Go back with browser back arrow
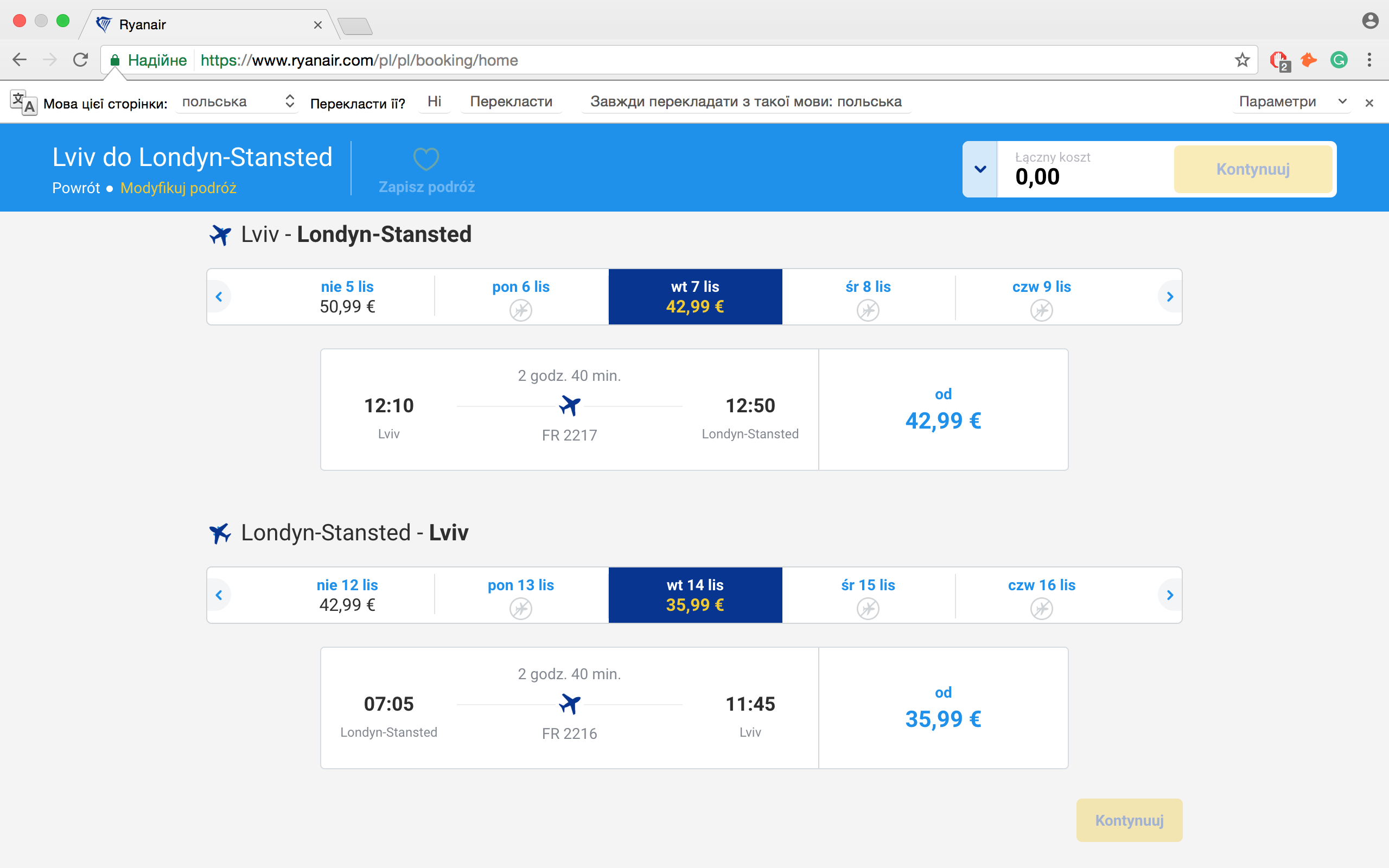Screen dimensions: 1389x868 tap(20, 60)
